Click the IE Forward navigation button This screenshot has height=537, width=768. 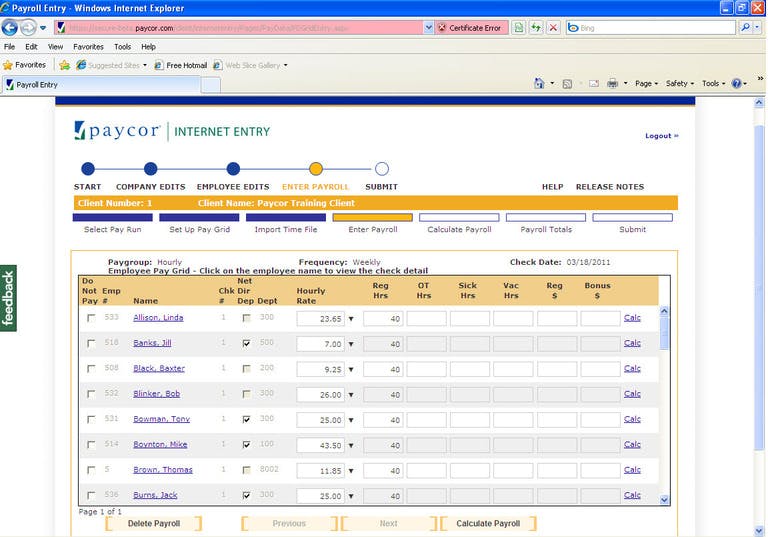click(x=28, y=27)
